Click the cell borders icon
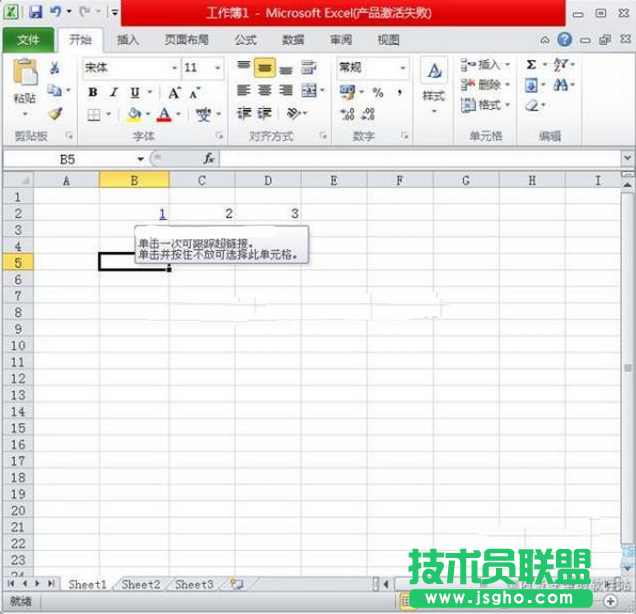Viewport: 636px width, 614px height. click(94, 115)
